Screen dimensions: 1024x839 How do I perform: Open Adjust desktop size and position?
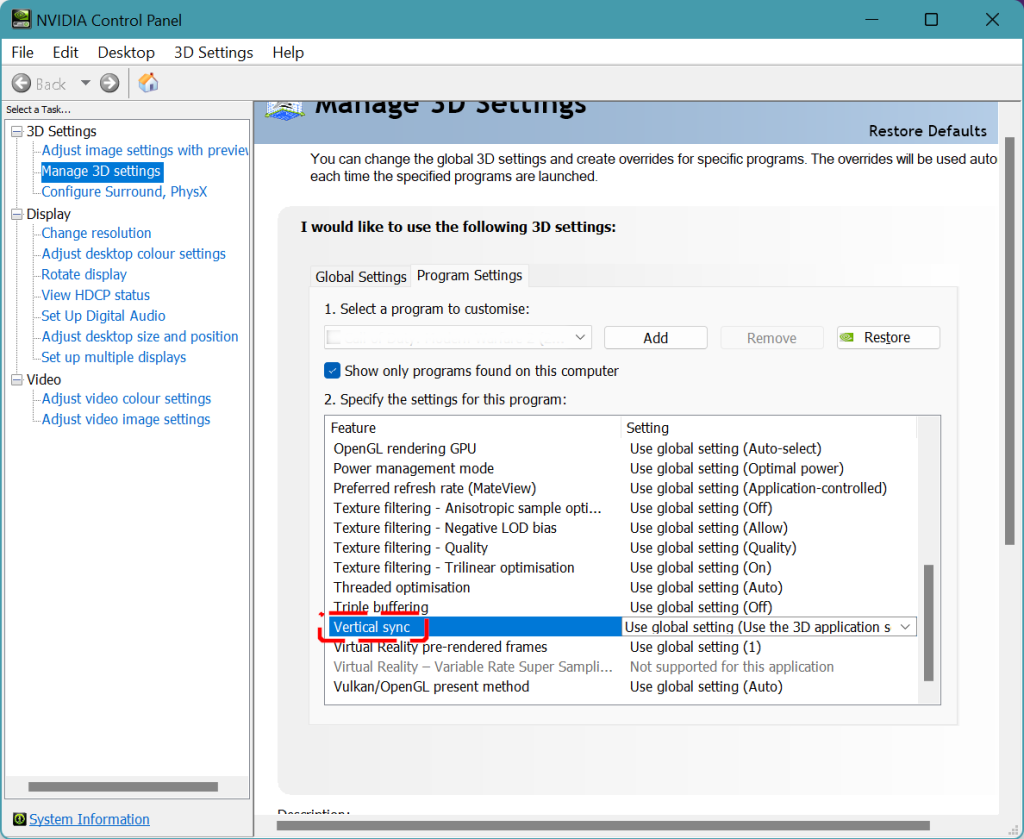(x=140, y=336)
